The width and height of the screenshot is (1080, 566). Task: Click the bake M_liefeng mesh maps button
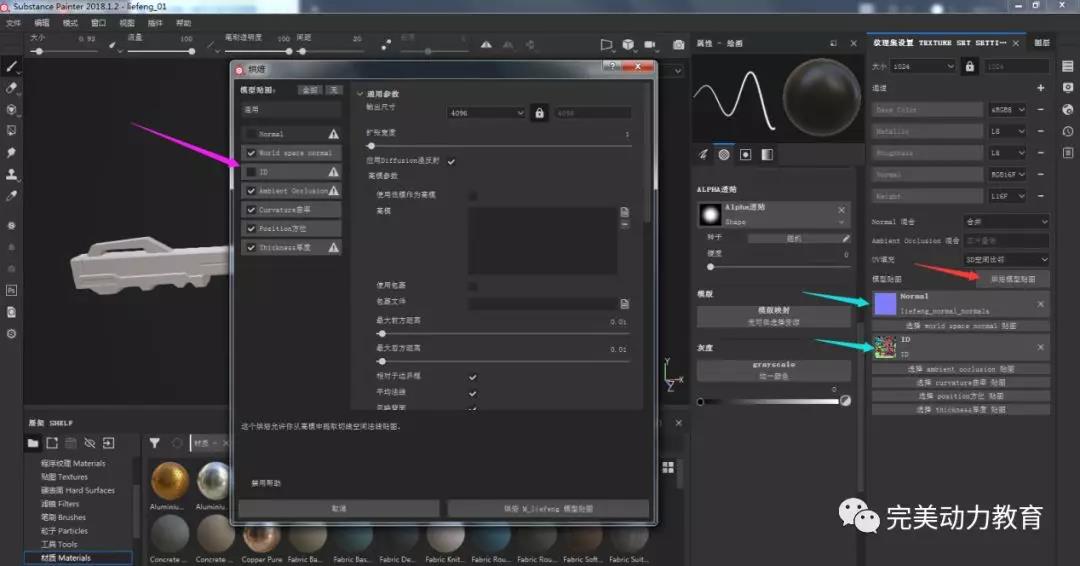tap(548, 509)
